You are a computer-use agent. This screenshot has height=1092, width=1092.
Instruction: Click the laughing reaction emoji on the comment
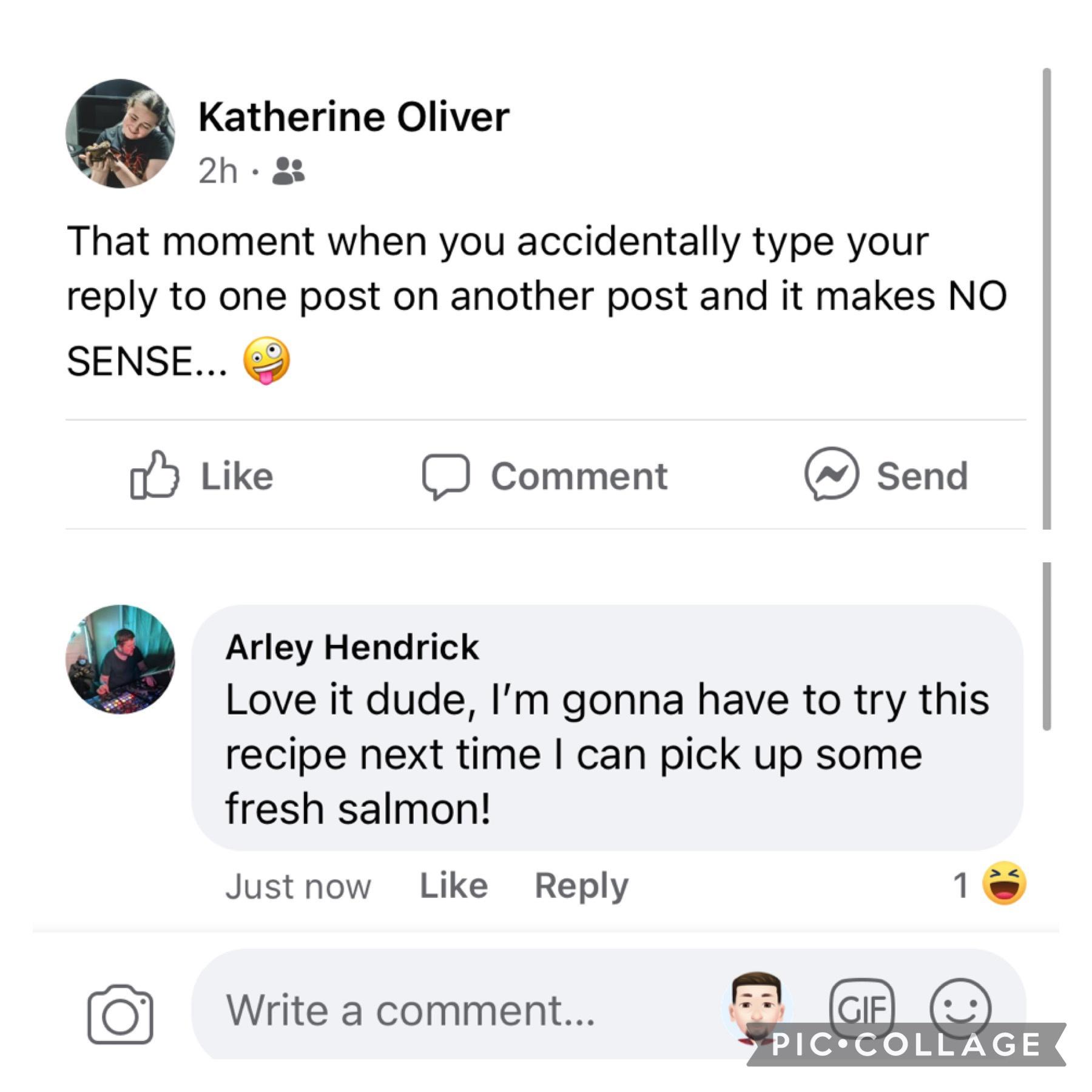coord(1004,883)
